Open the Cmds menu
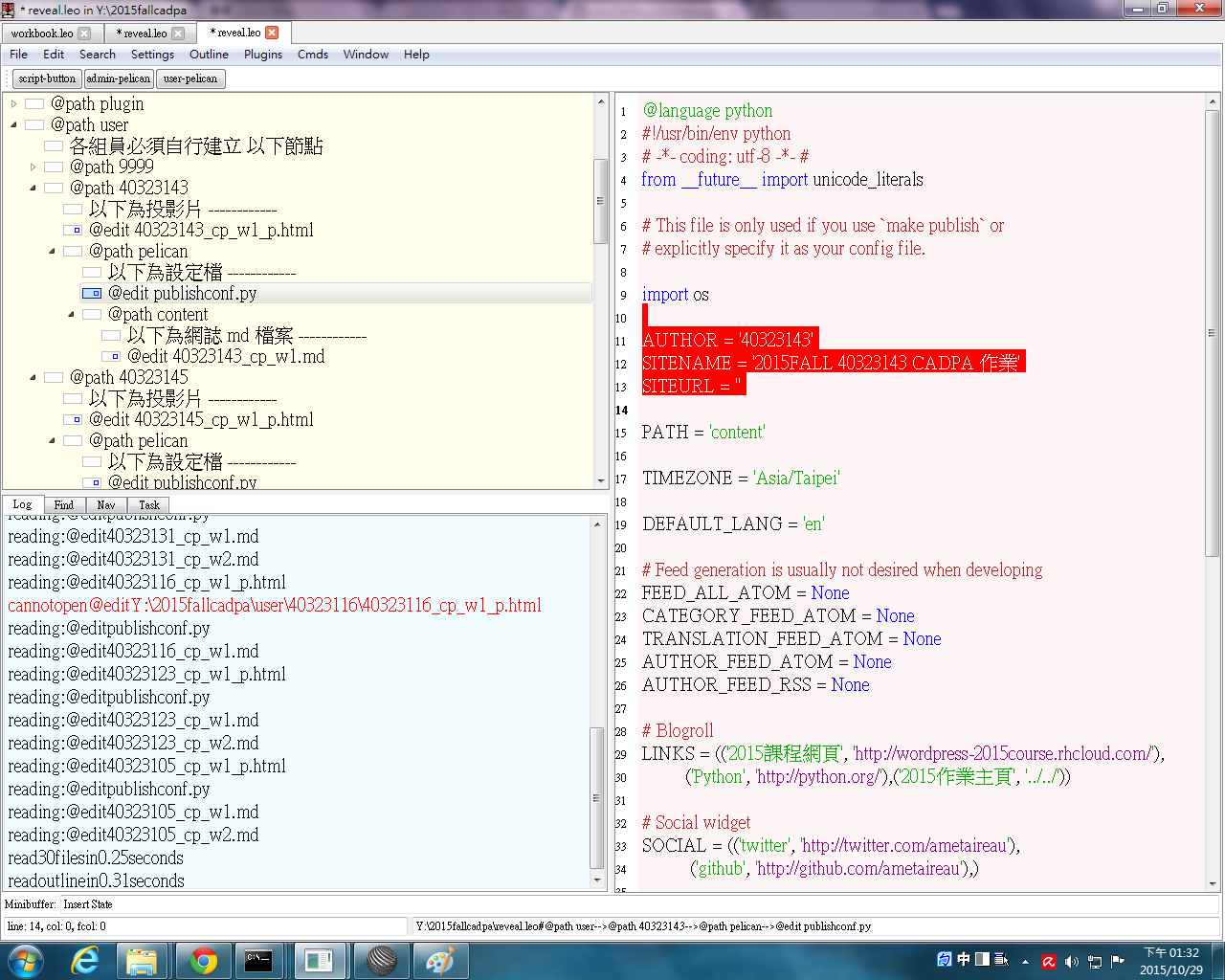This screenshot has width=1225, height=980. point(313,55)
